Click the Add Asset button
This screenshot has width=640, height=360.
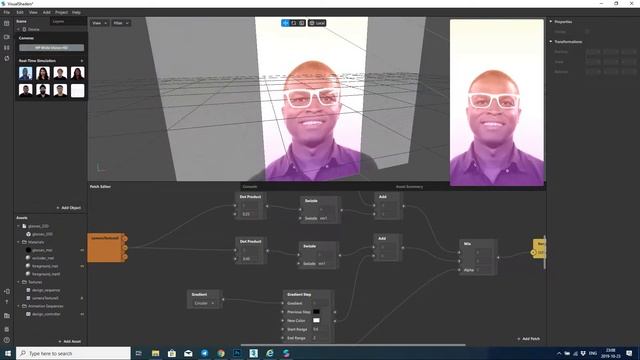pos(70,341)
